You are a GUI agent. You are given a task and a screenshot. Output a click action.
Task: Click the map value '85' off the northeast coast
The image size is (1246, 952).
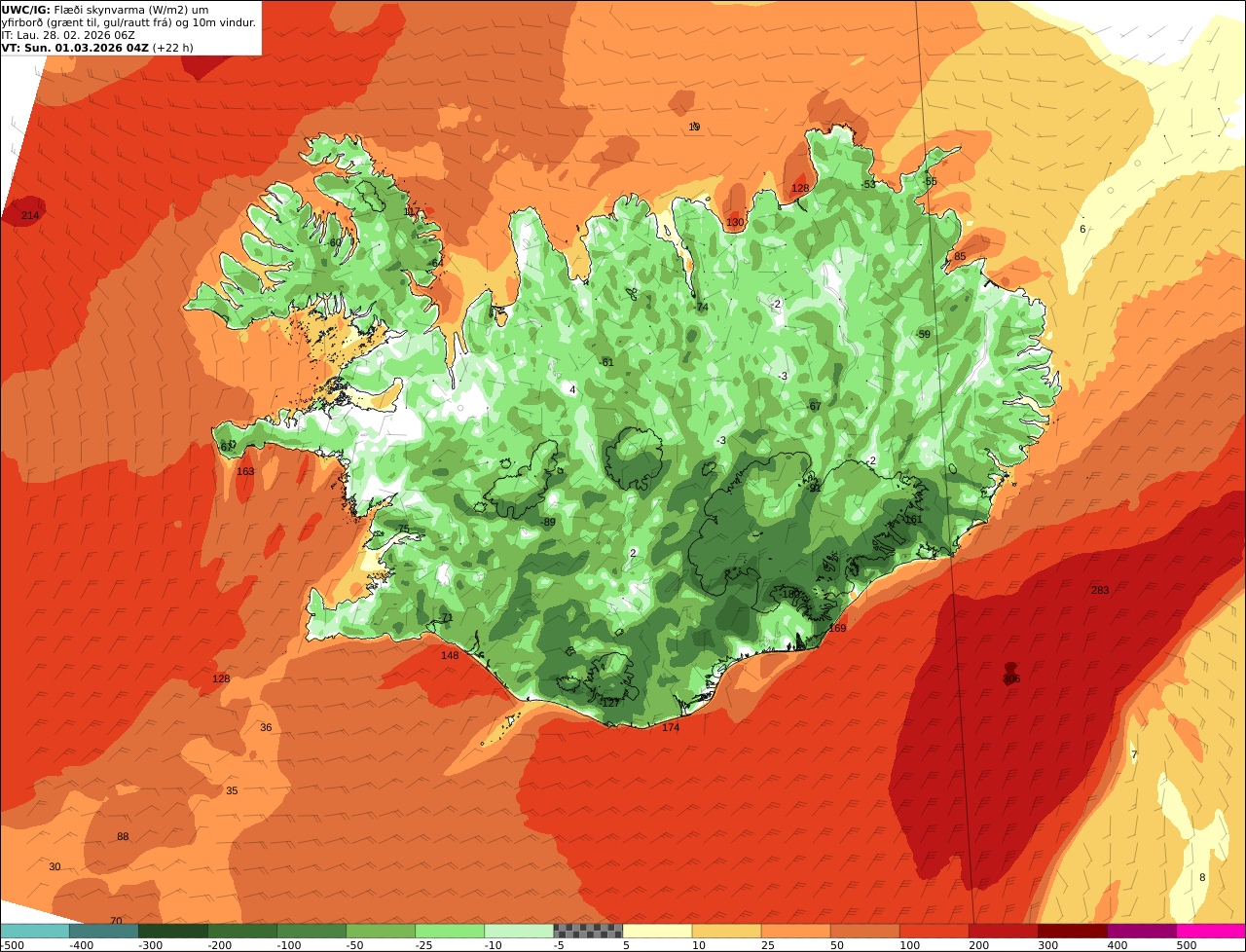960,257
